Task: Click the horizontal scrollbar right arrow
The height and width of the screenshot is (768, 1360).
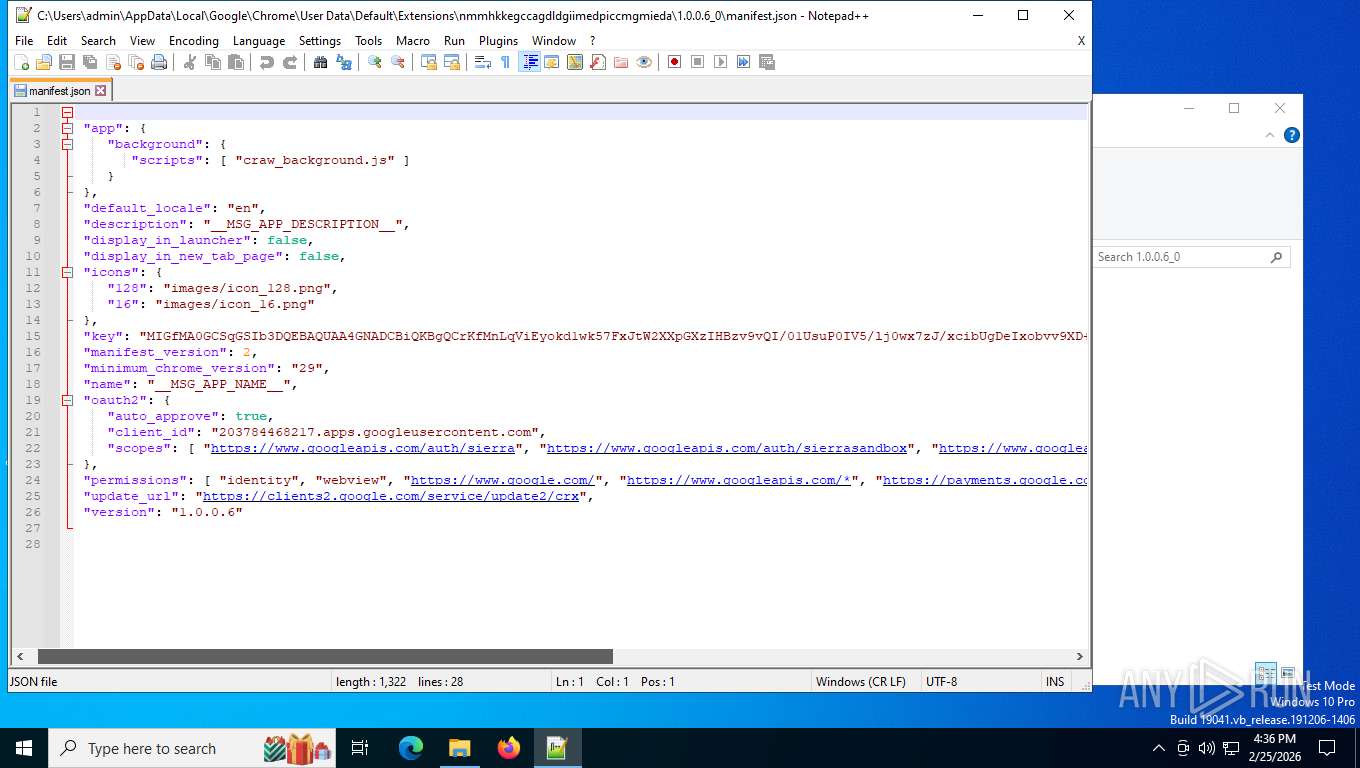Action: click(1080, 657)
